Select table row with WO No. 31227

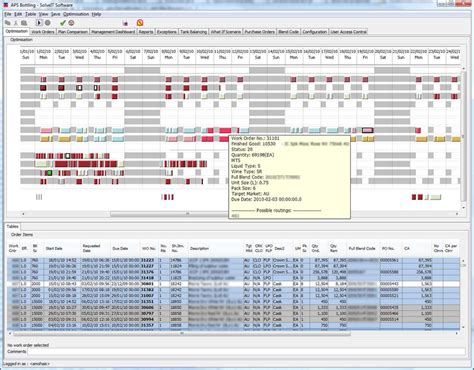(x=233, y=266)
